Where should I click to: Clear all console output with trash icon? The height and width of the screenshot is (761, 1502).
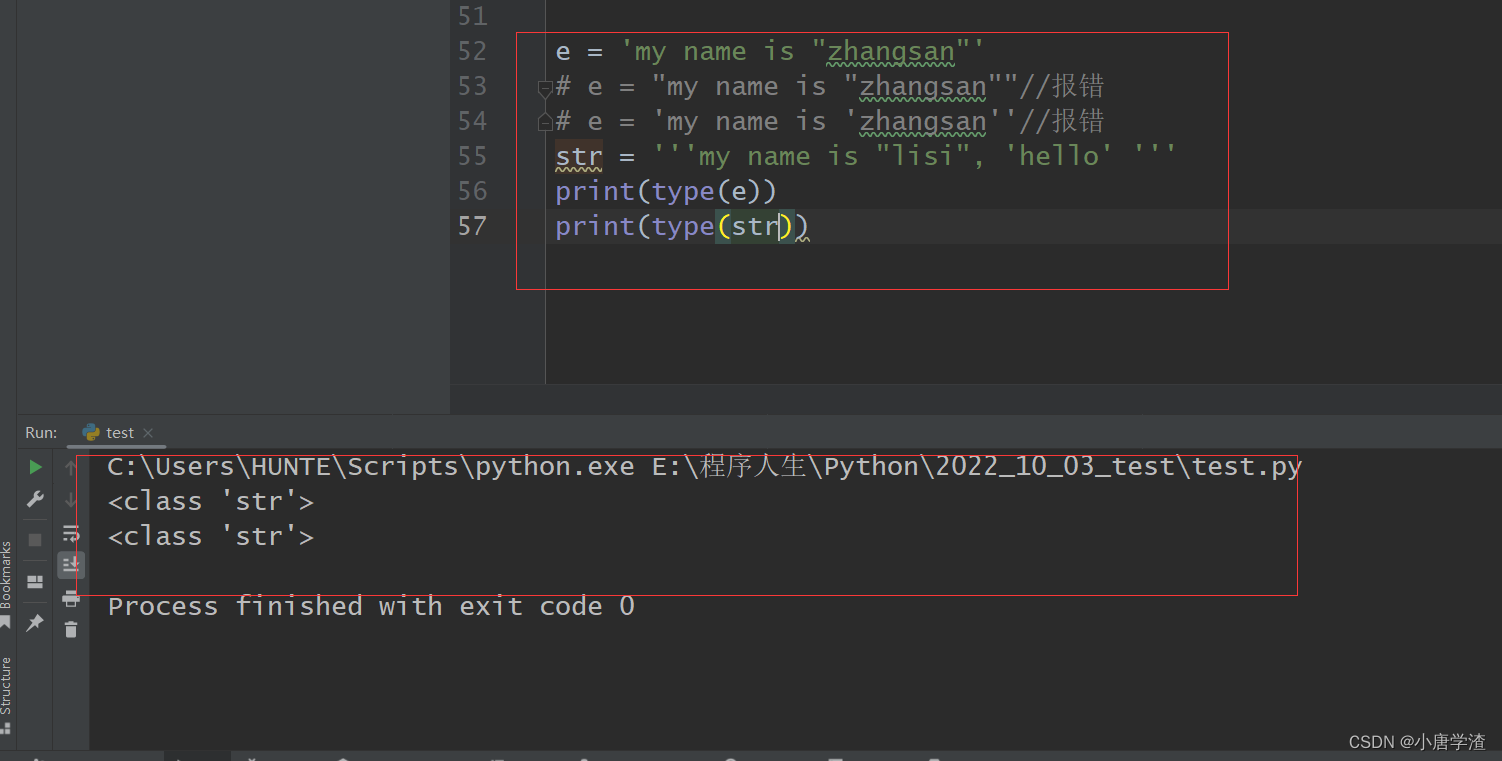pyautogui.click(x=71, y=629)
